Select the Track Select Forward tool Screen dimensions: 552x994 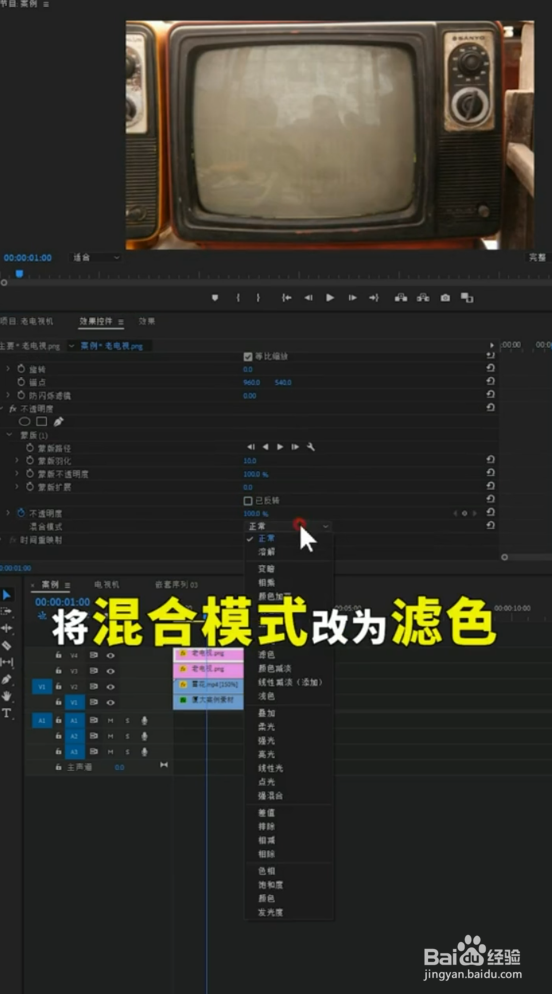coord(6,611)
